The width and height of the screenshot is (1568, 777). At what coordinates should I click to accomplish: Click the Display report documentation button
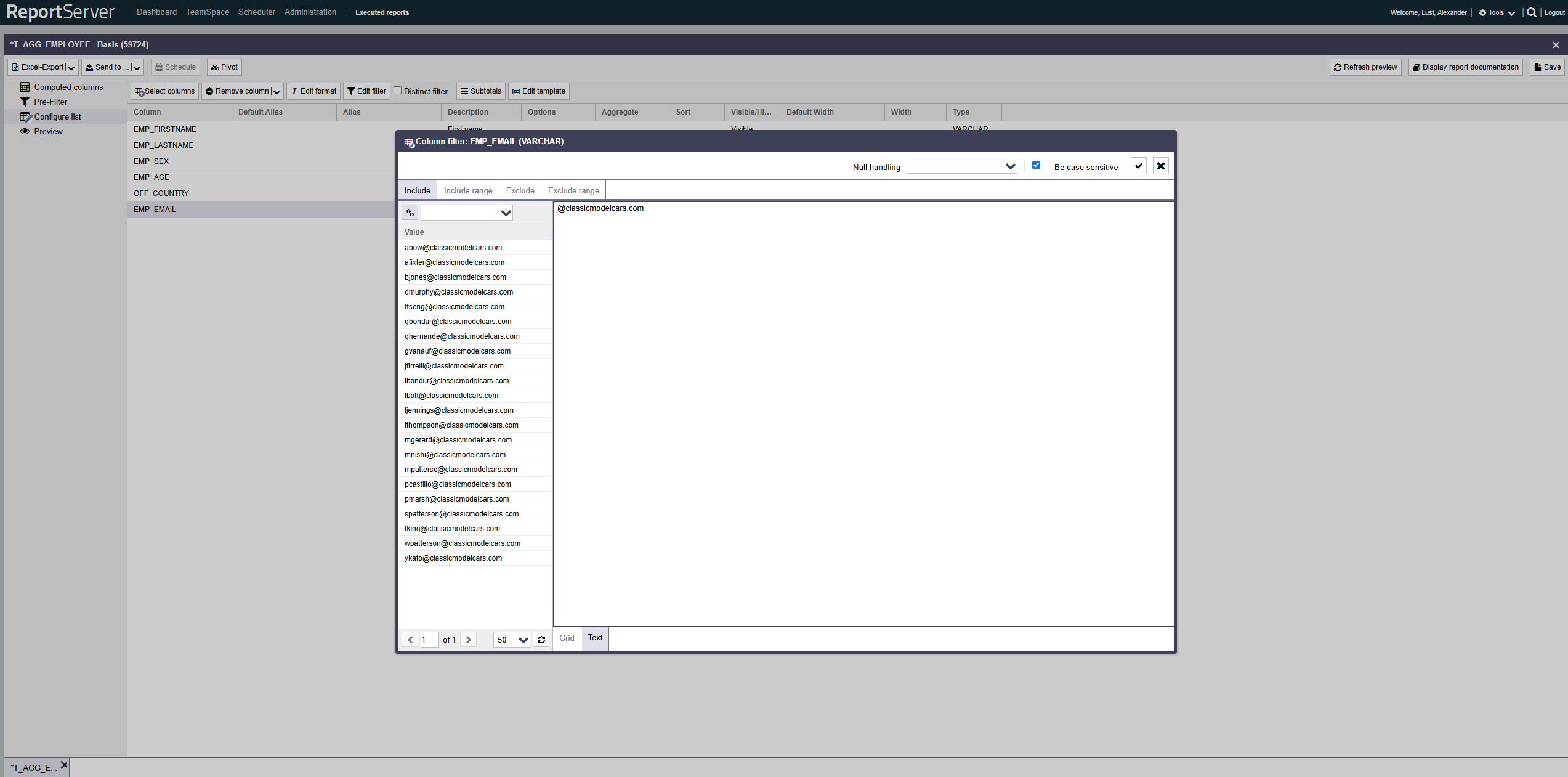pos(1465,67)
